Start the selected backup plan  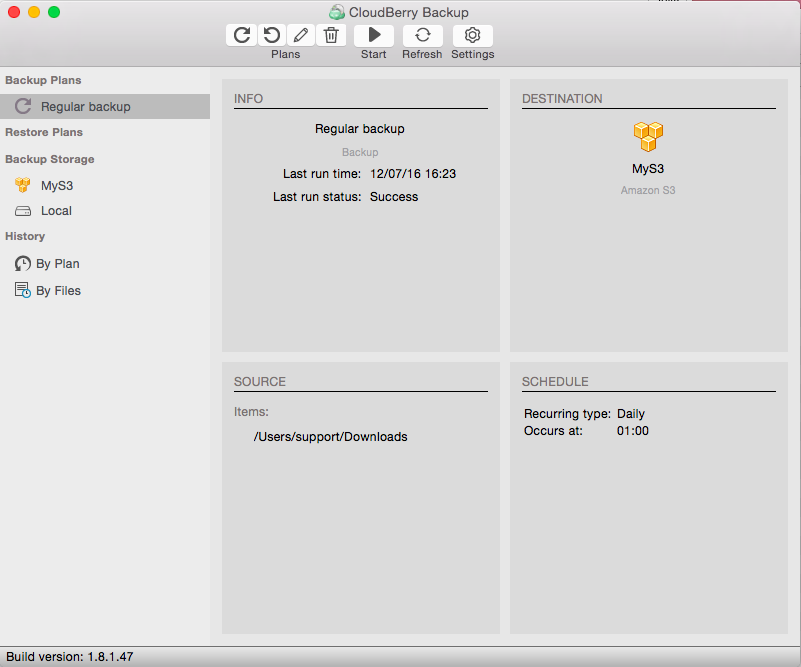(x=374, y=35)
